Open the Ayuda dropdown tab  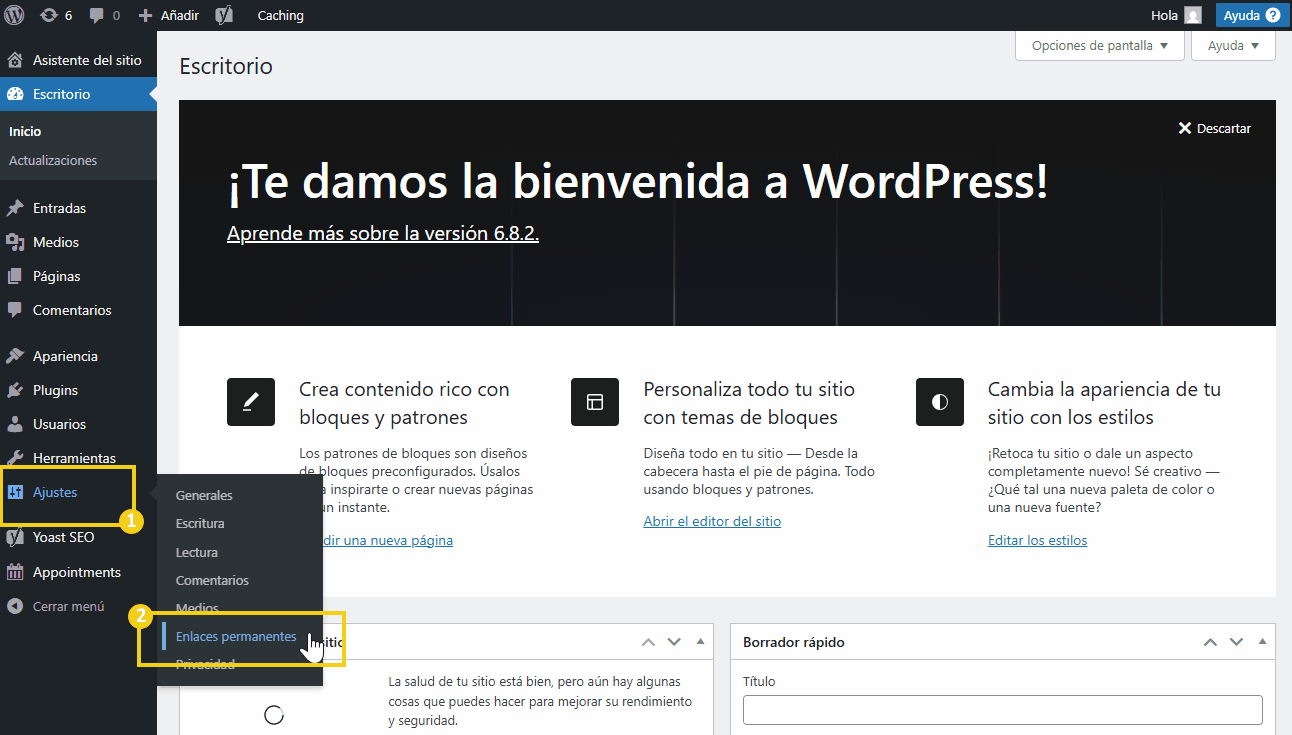click(1233, 46)
